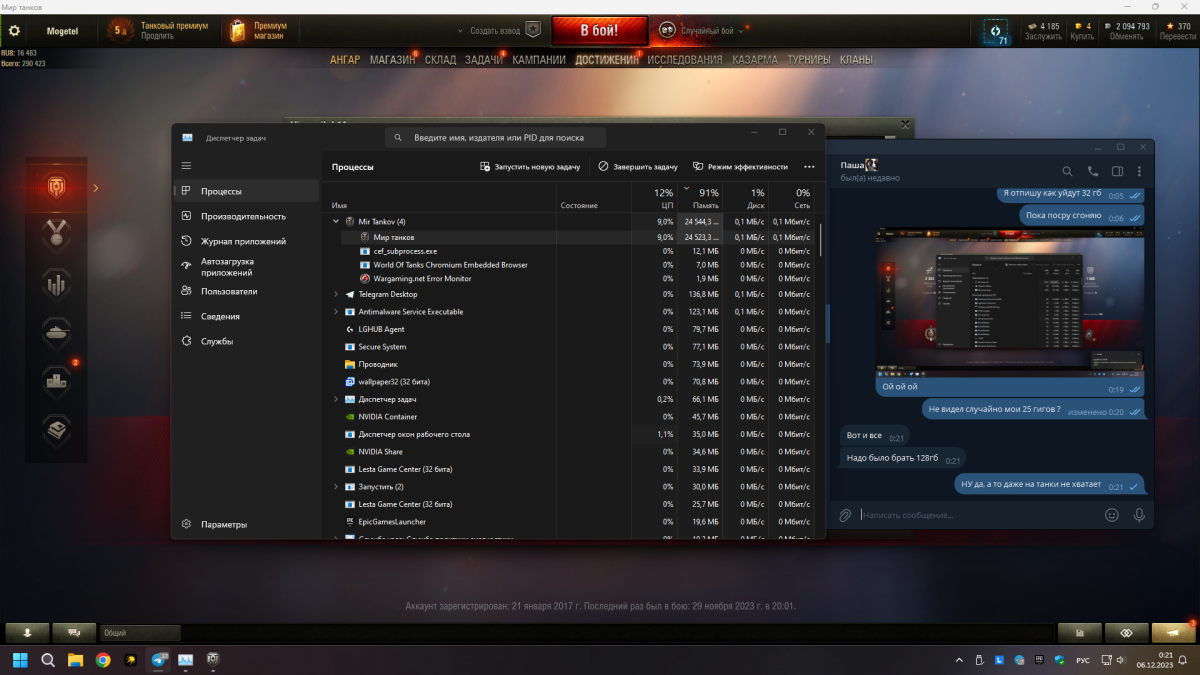Expand the Telegram Desktop process group
This screenshot has width=1200, height=675.
pyautogui.click(x=336, y=295)
